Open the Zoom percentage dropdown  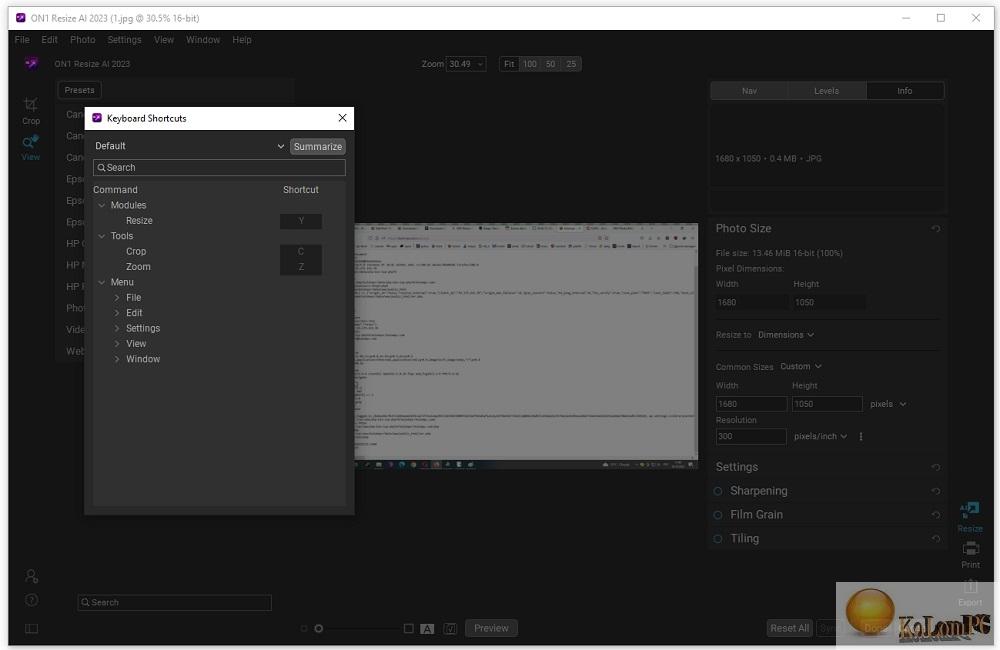click(x=466, y=64)
